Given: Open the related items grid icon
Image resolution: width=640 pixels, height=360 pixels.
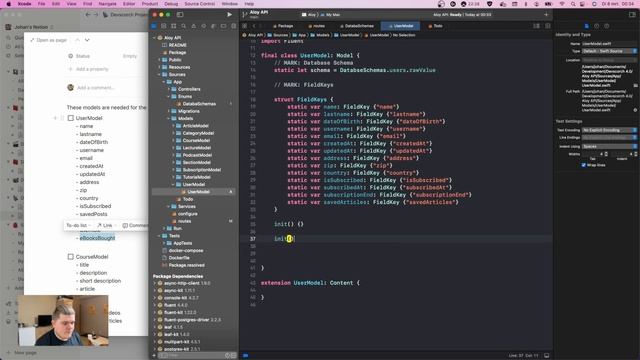Looking at the screenshot, I should (x=244, y=26).
